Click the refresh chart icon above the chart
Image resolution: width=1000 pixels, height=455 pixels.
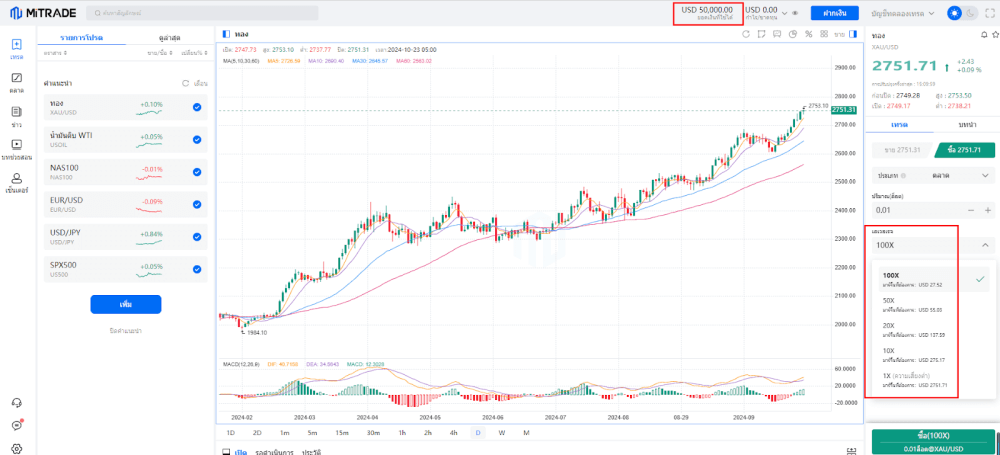[746, 34]
